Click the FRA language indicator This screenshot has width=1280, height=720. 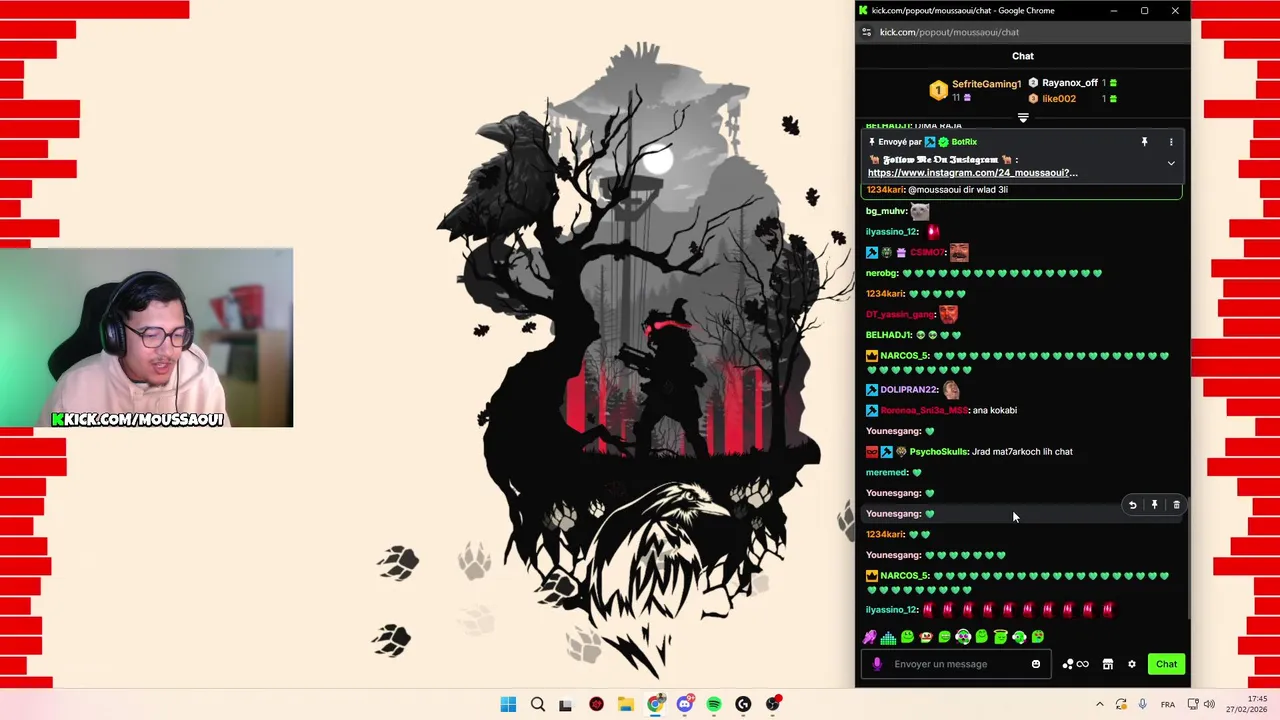click(x=1167, y=705)
